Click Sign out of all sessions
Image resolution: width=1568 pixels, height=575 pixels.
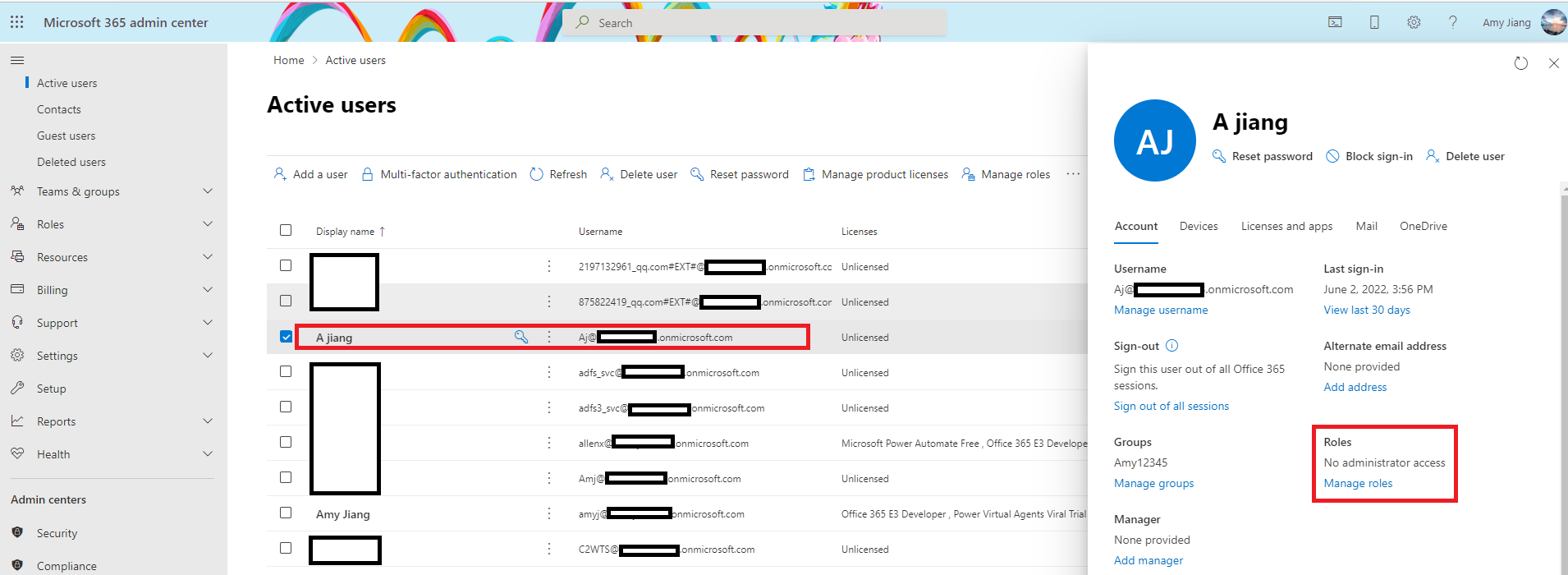(1171, 406)
